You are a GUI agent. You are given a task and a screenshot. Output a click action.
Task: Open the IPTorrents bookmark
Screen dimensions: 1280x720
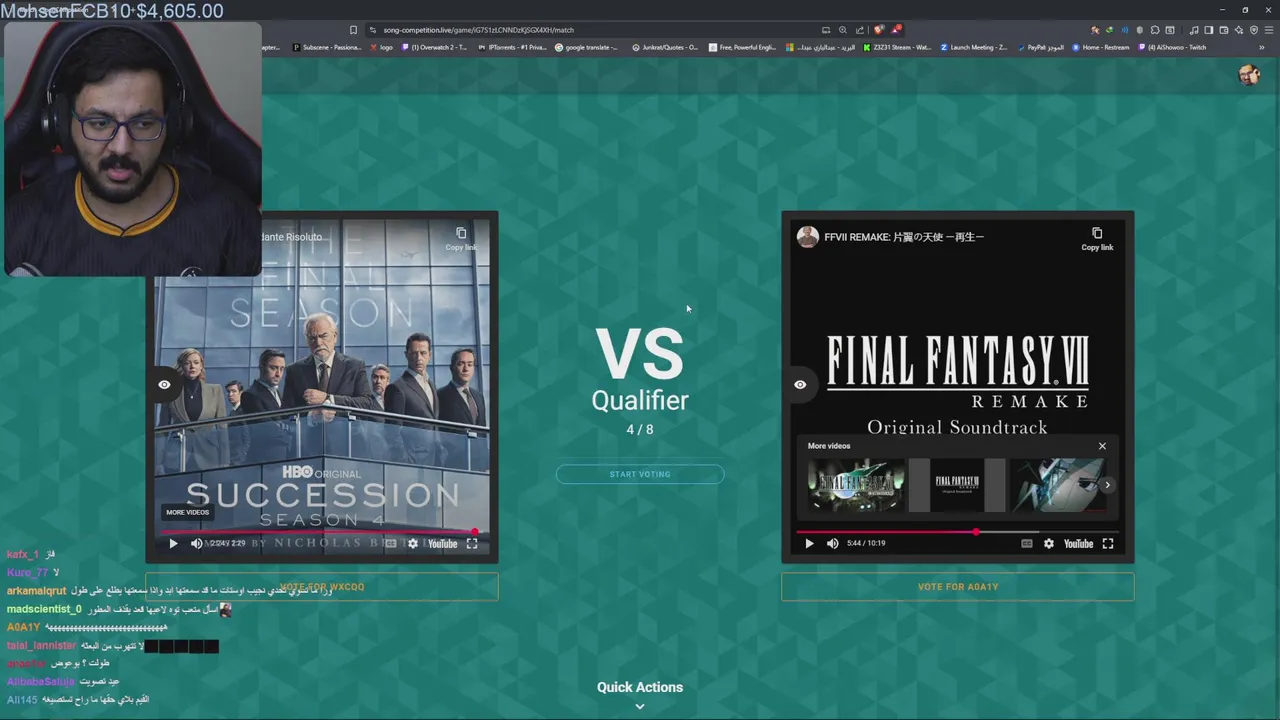(510, 47)
